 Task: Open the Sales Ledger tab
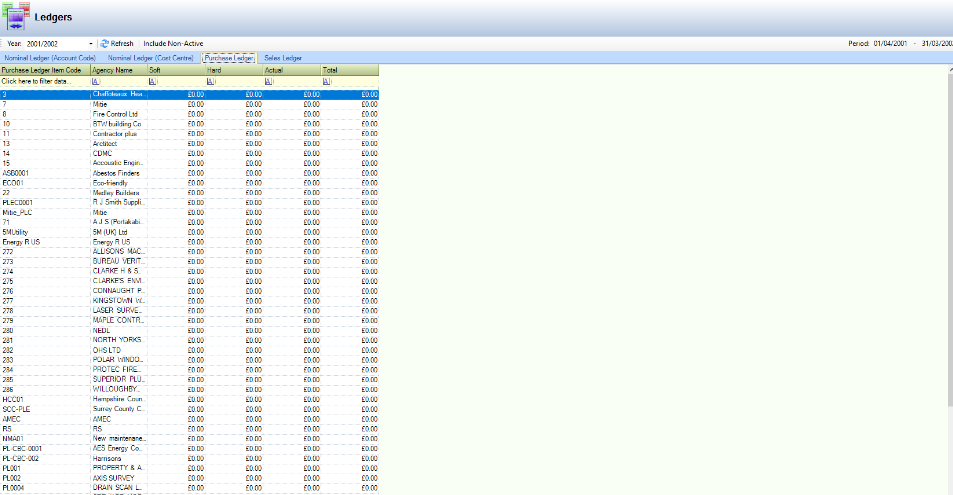[x=283, y=58]
